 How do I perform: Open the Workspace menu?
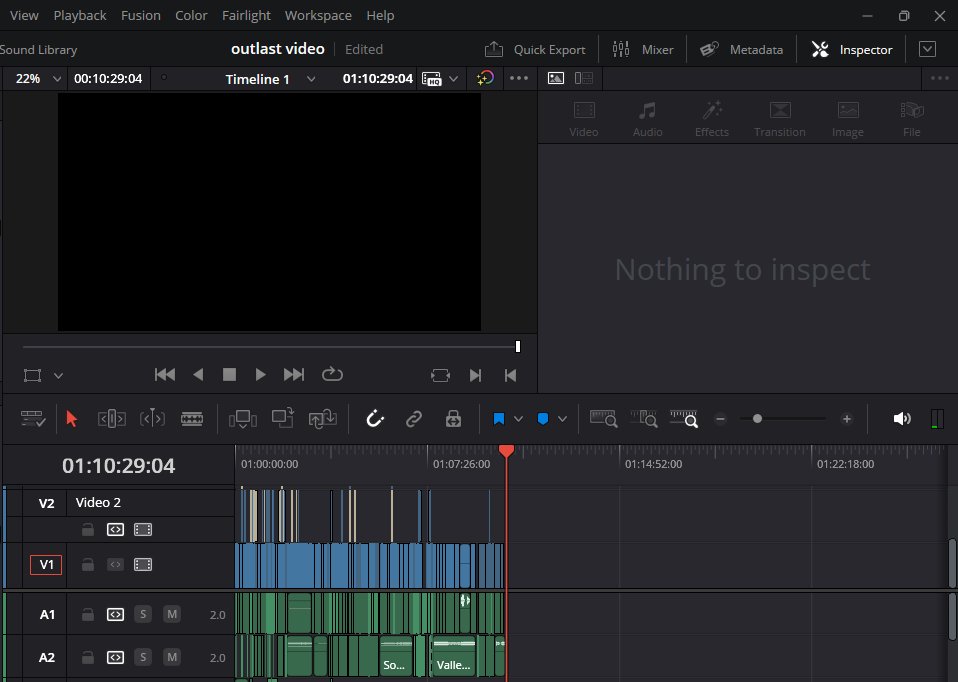(318, 15)
